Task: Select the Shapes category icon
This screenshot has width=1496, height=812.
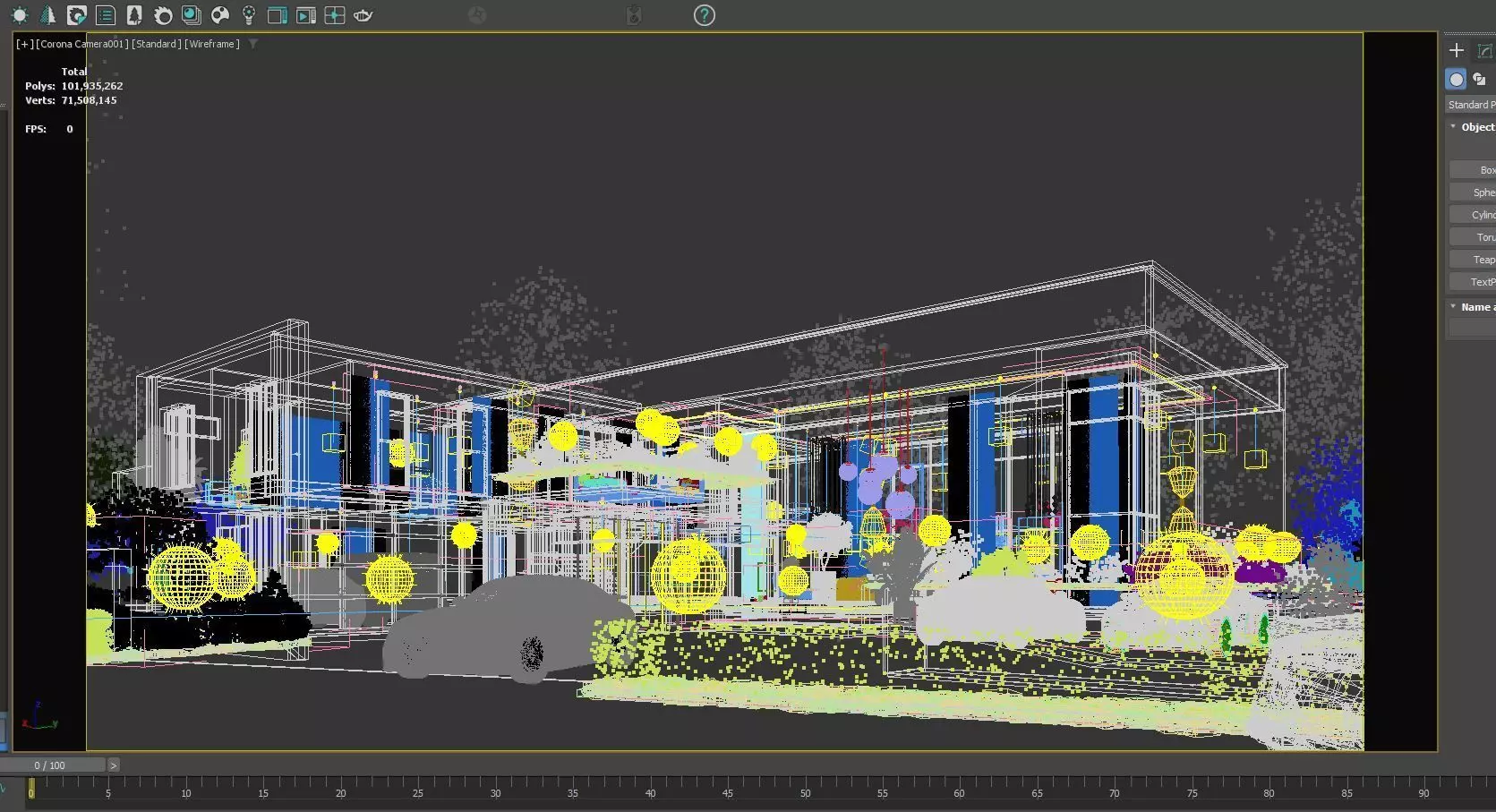Action: (x=1480, y=80)
